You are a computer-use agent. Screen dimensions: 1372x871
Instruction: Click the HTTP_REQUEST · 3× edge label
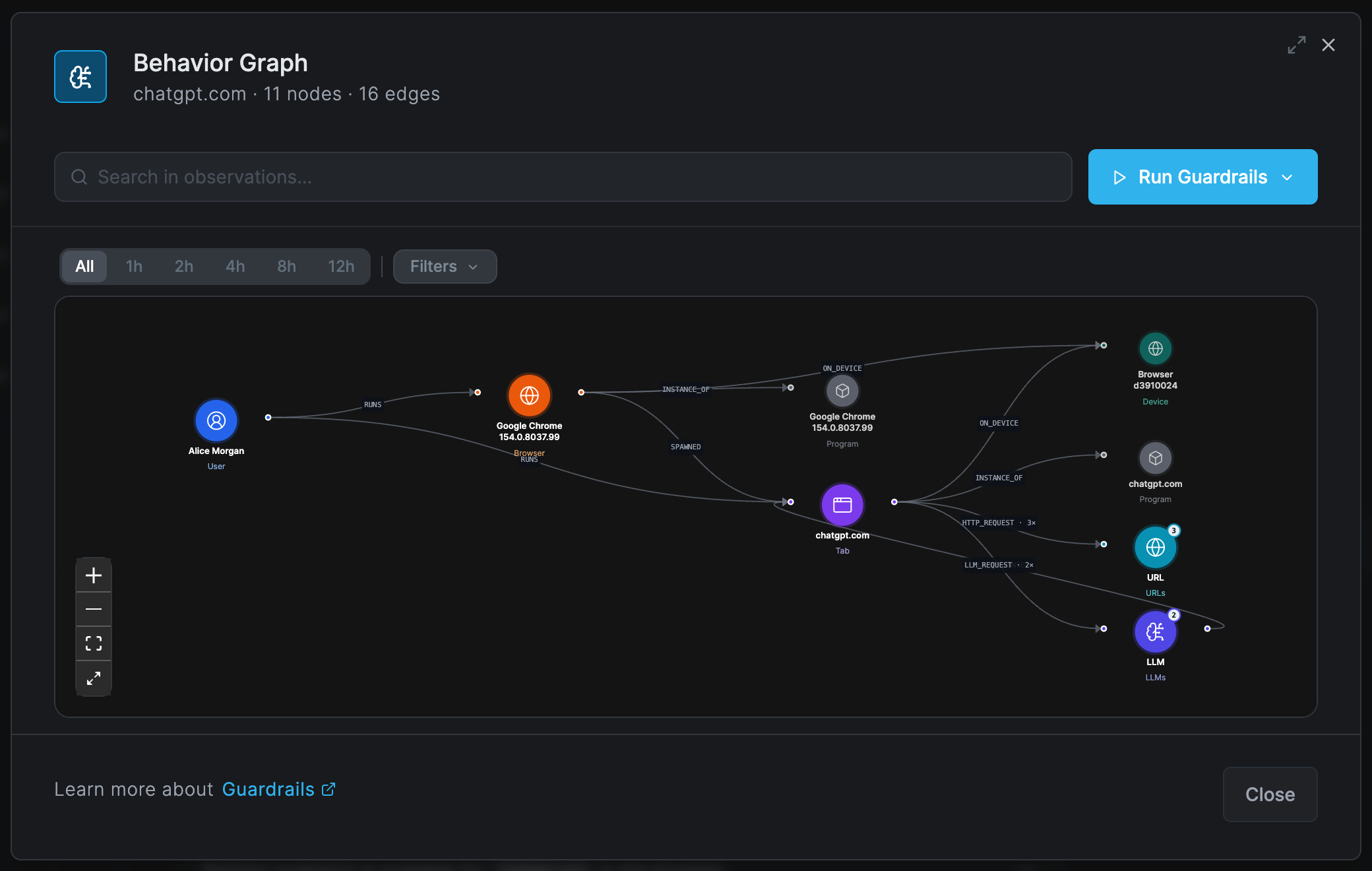click(999, 523)
